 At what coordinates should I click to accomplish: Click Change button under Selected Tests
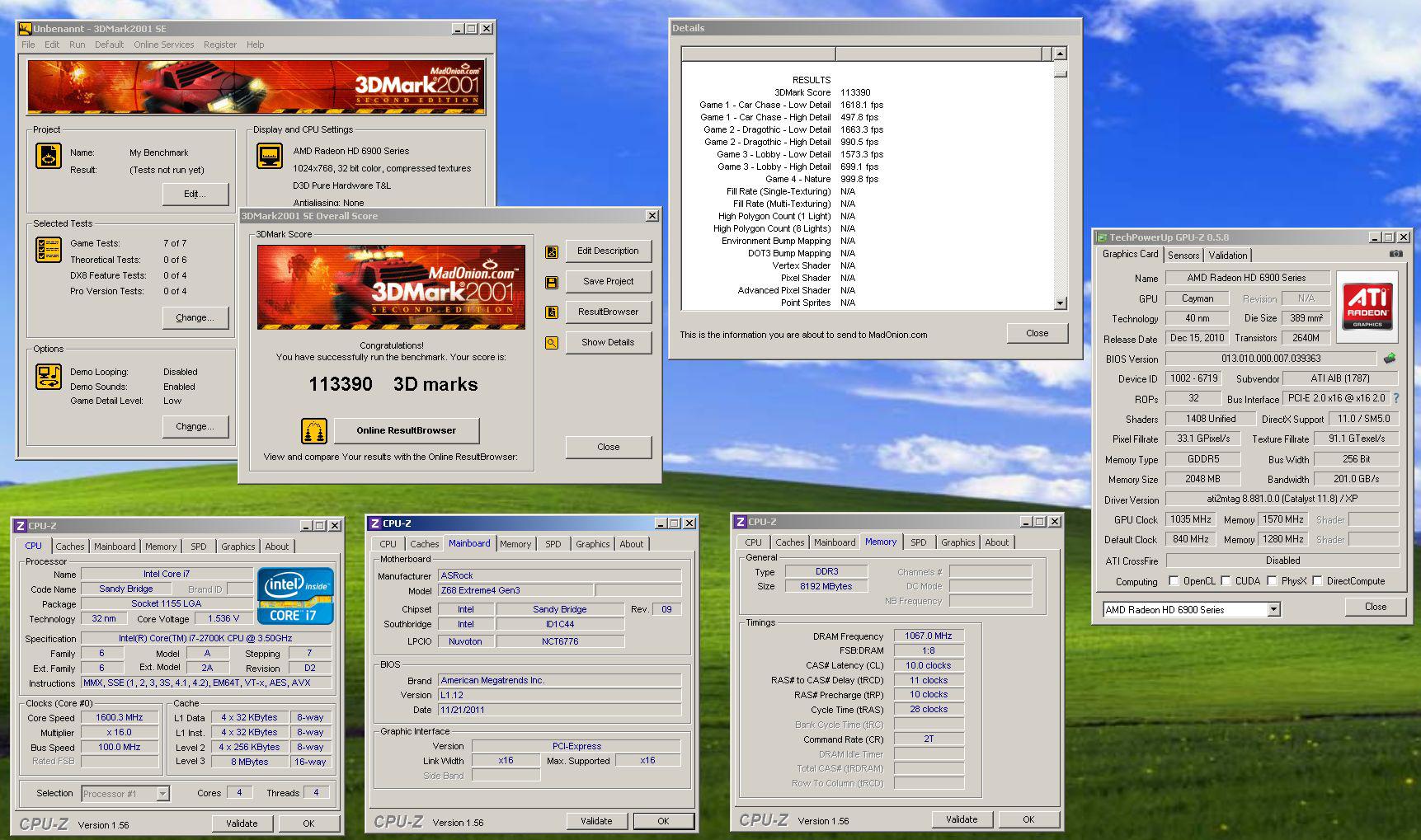coord(195,318)
